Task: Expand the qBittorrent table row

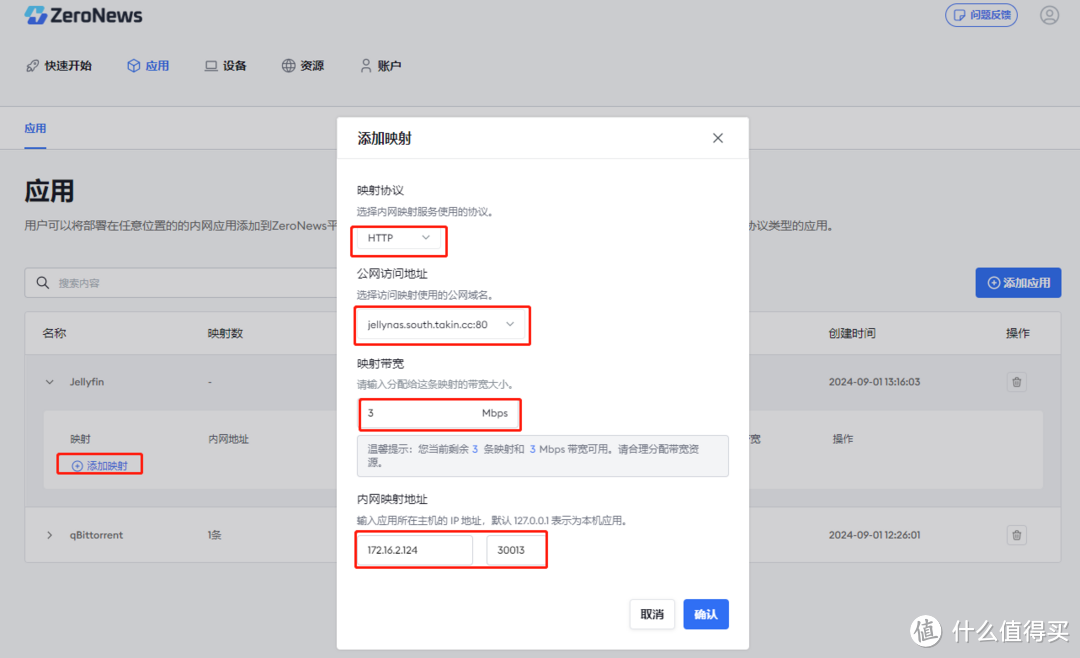Action: 49,535
